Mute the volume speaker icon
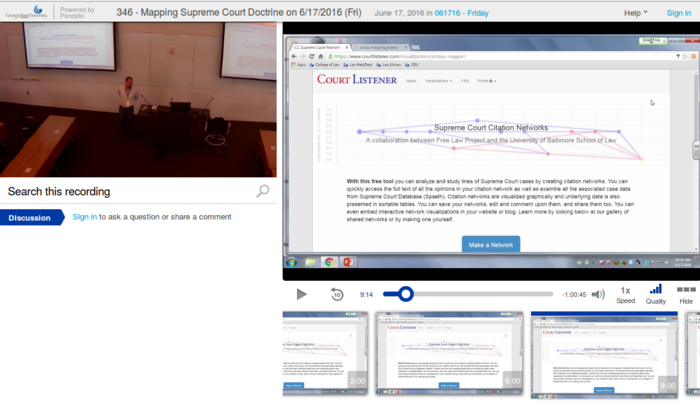Viewport: 700px width, 404px height. point(598,295)
